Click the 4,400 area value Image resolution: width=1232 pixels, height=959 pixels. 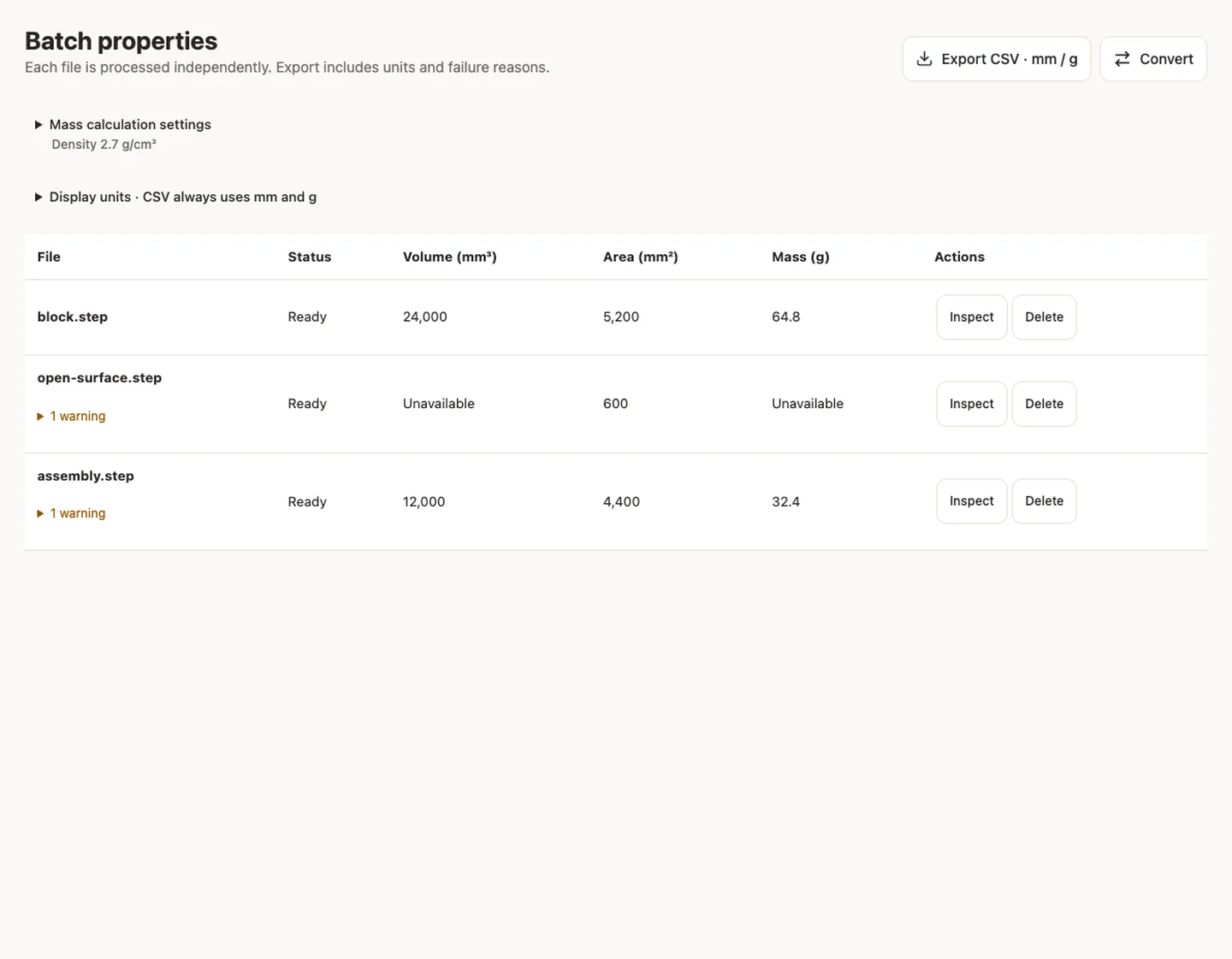621,501
